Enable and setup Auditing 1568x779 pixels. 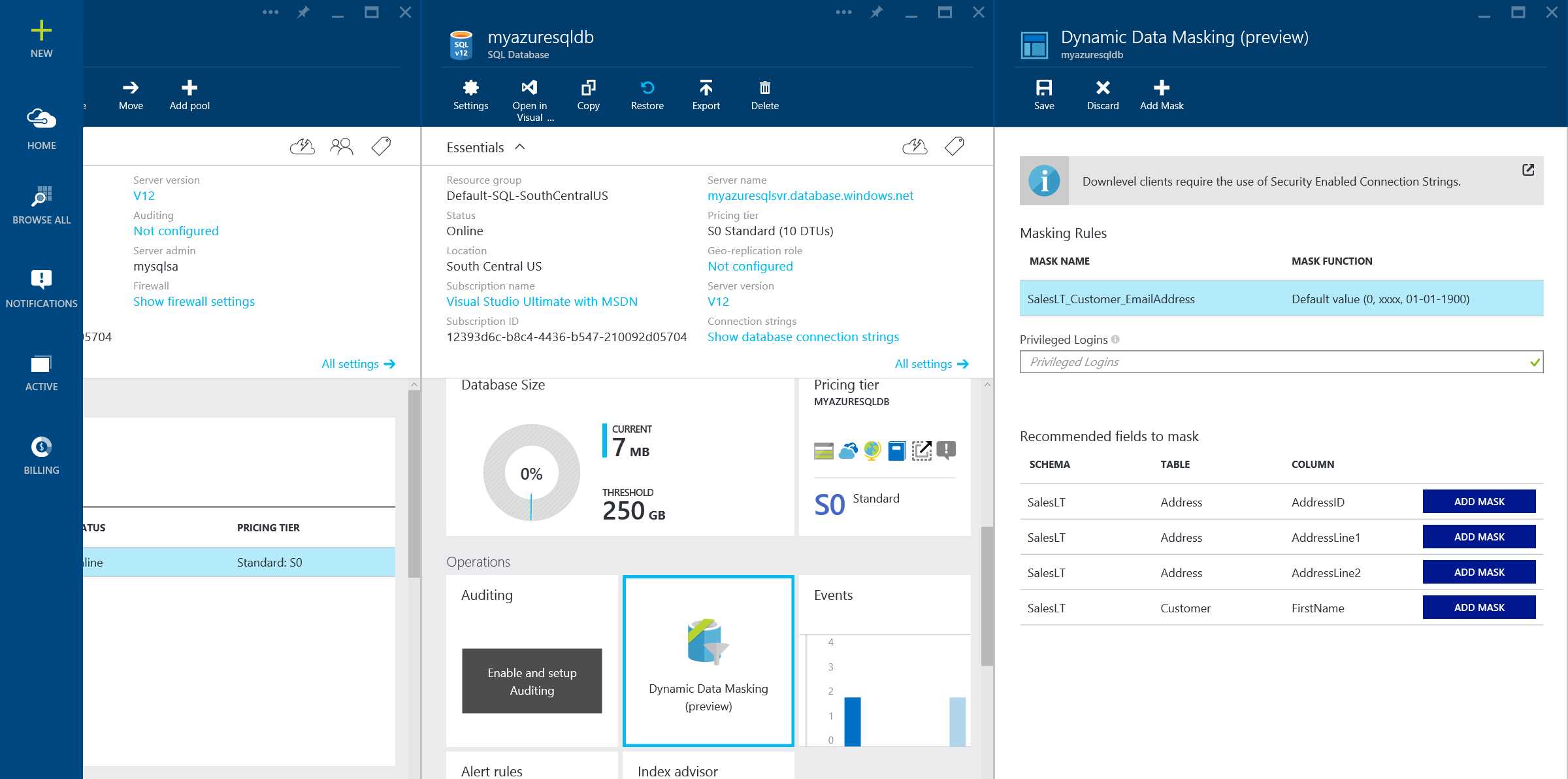click(531, 681)
